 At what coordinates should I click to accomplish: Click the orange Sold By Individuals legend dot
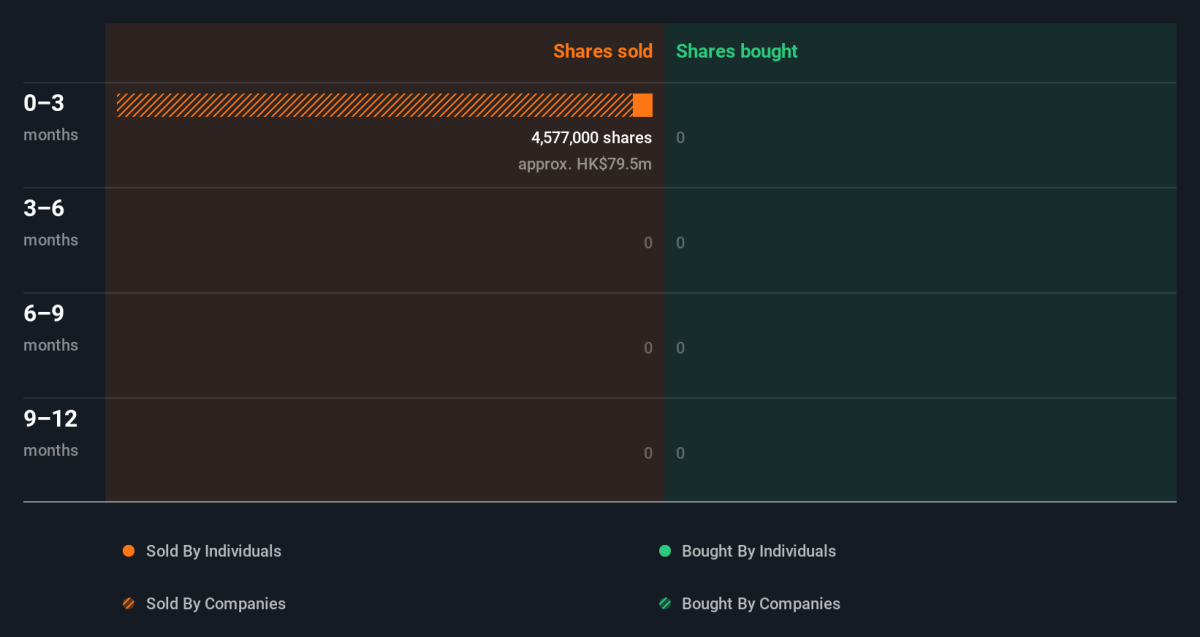tap(128, 551)
